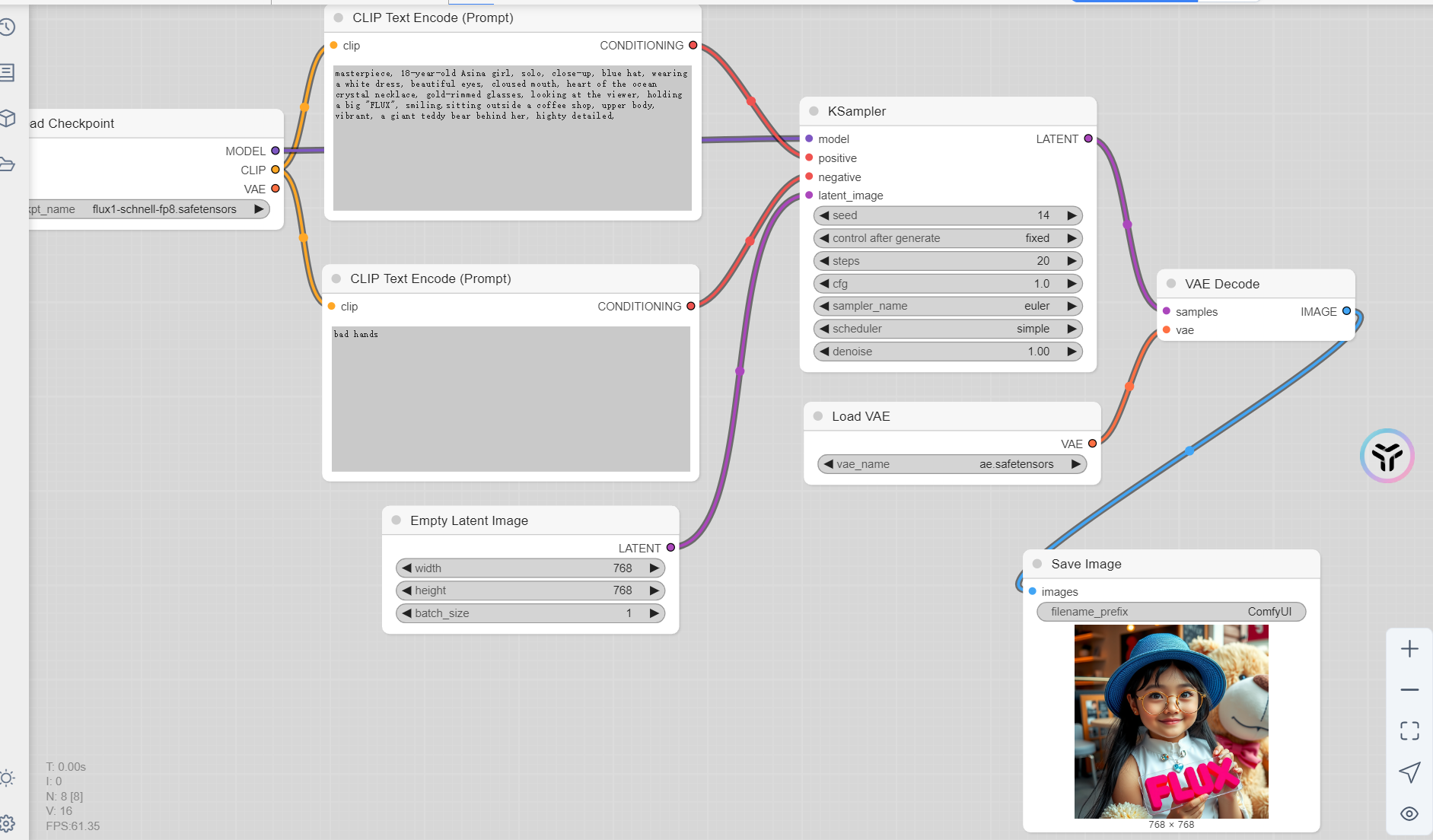Increase cfg value with right arrow
Image resolution: width=1433 pixels, height=840 pixels.
tap(1072, 284)
